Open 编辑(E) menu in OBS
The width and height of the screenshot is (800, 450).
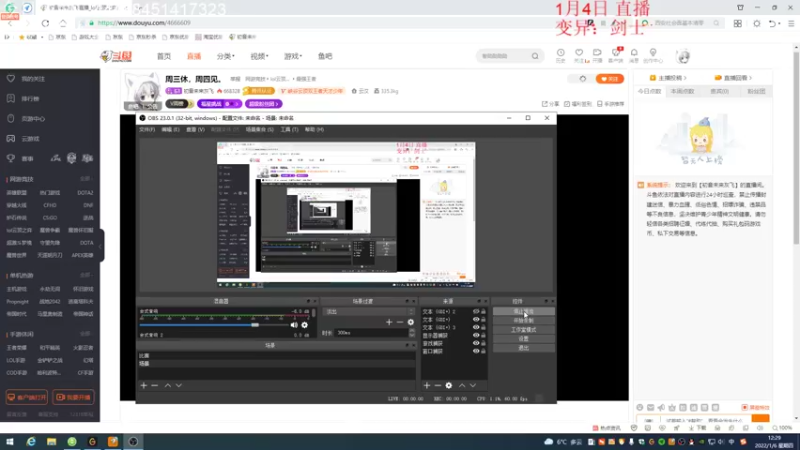pyautogui.click(x=170, y=130)
